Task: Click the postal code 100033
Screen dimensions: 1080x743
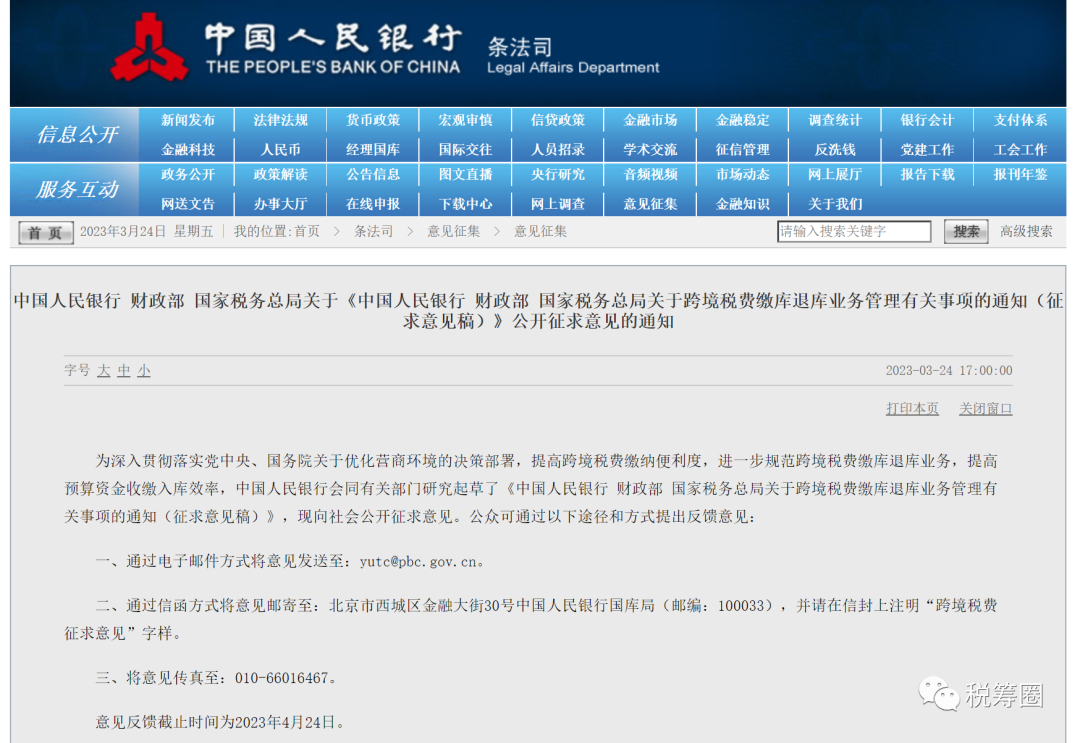Action: tap(741, 606)
